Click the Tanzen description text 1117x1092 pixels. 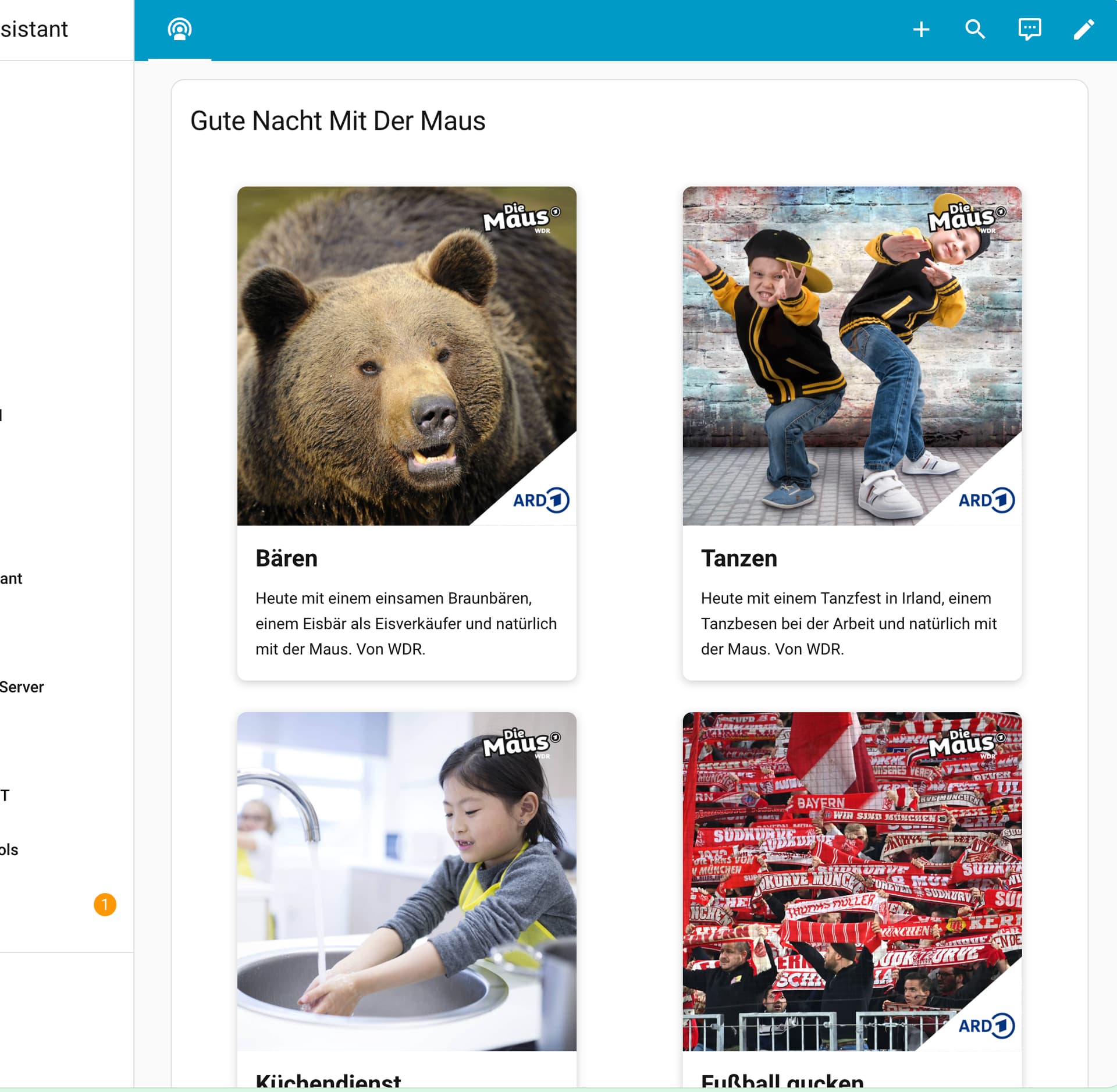point(848,624)
